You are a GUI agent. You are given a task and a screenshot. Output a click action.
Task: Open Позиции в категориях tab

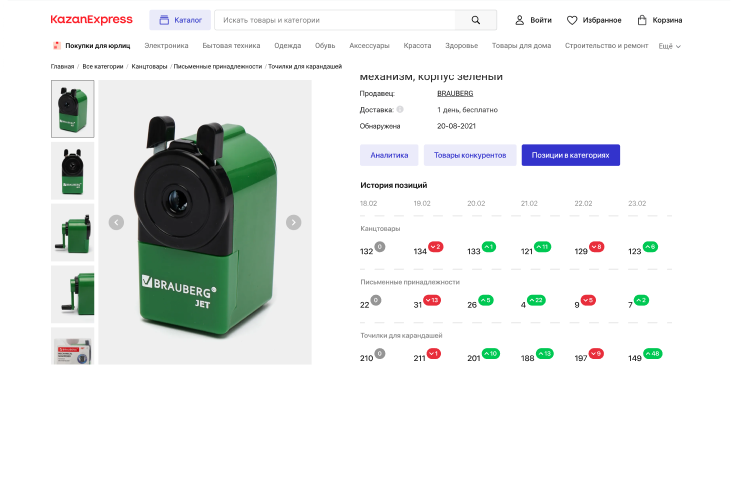coord(570,155)
